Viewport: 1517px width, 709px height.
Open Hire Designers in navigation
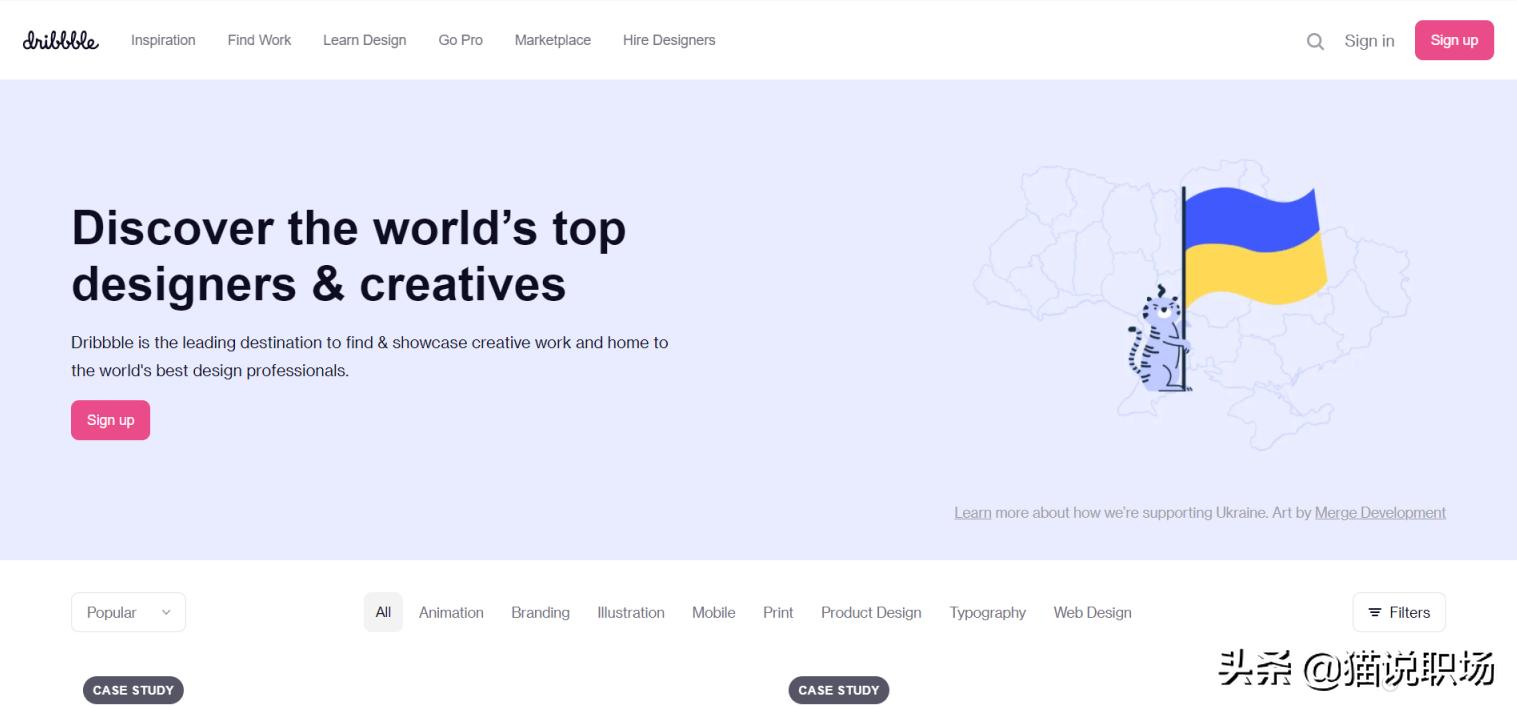point(669,40)
